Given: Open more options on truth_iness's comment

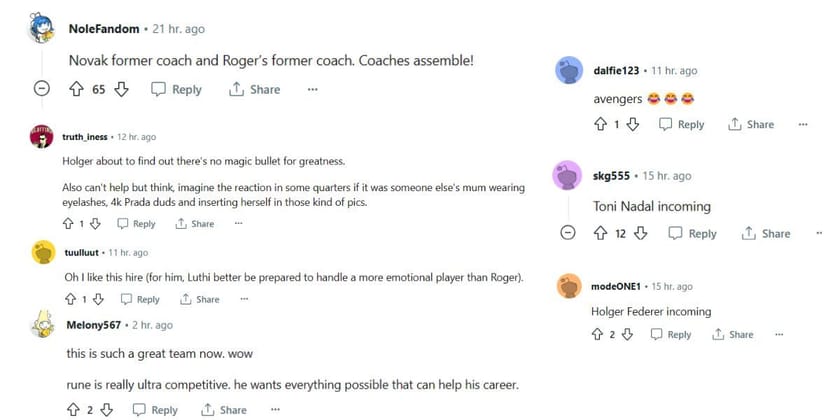Looking at the screenshot, I should coord(238,224).
